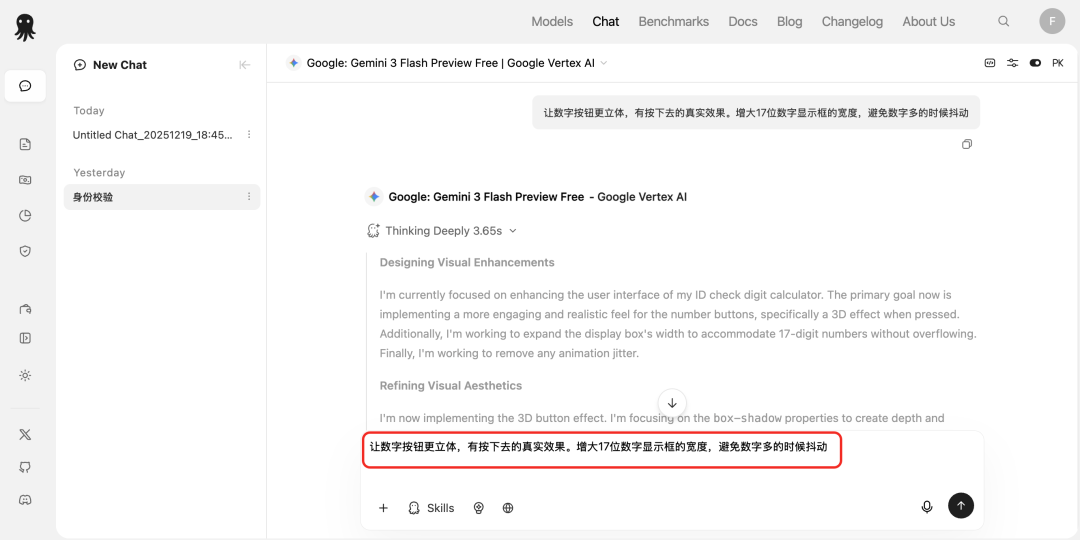Copy the user message with copy icon
The image size is (1080, 540).
point(967,145)
